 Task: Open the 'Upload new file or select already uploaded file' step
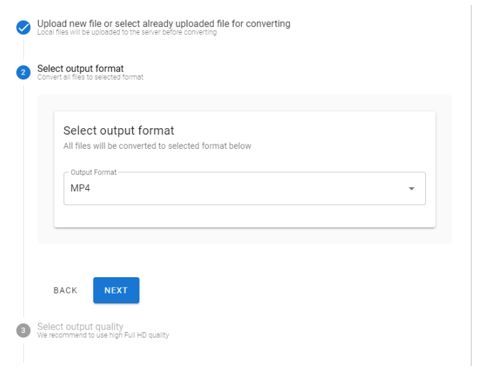(x=164, y=24)
